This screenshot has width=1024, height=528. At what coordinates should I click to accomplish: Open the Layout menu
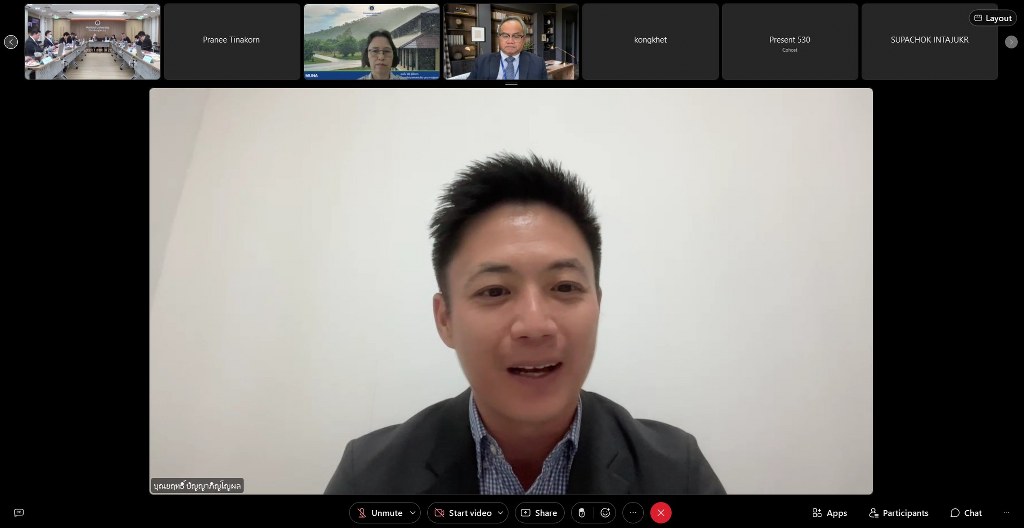(992, 18)
